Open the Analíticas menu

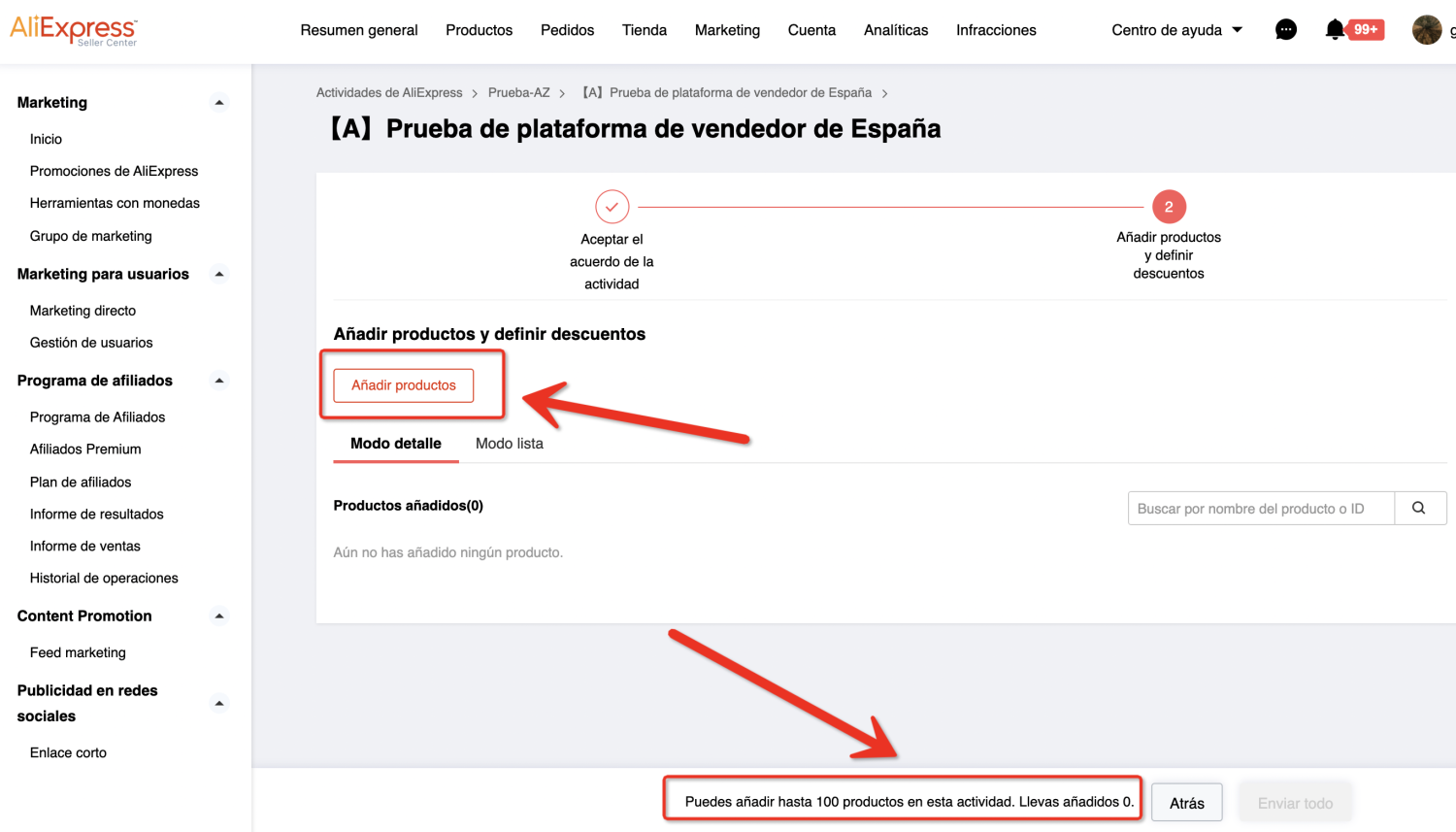click(x=896, y=30)
